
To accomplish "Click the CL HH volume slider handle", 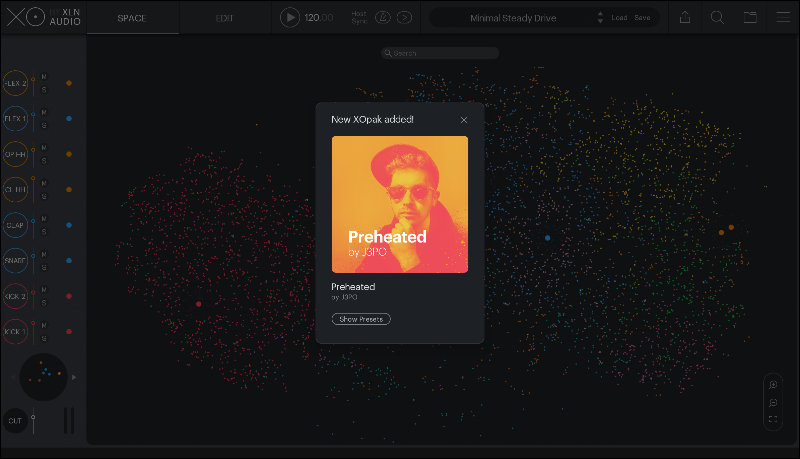I will click(x=33, y=178).
